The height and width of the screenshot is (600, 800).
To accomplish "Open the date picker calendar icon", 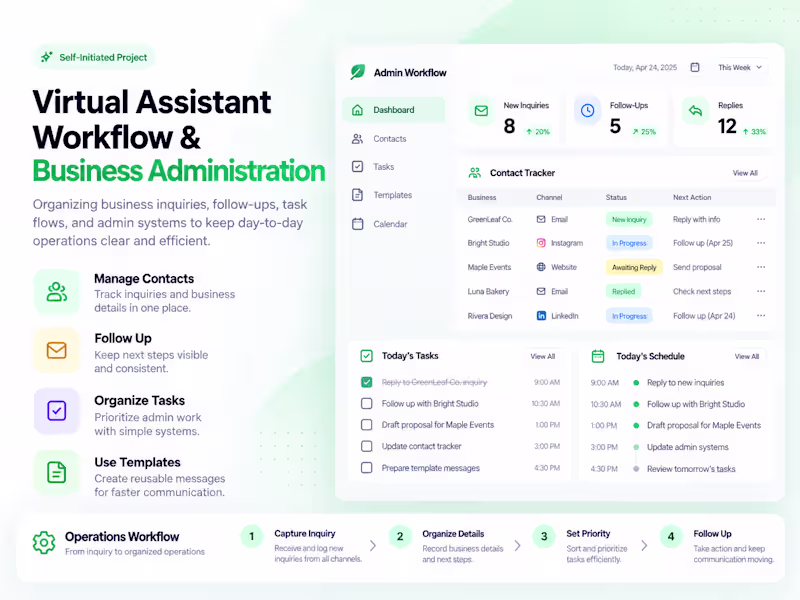I will pyautogui.click(x=695, y=67).
